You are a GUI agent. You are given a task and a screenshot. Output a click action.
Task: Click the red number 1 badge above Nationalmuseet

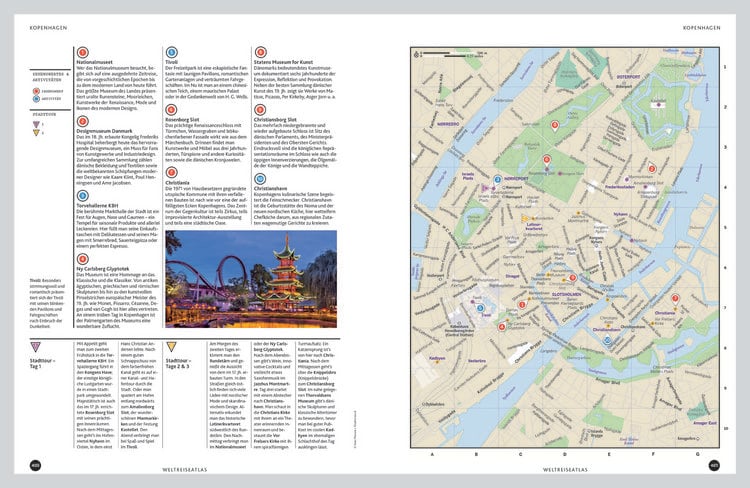pos(82,53)
